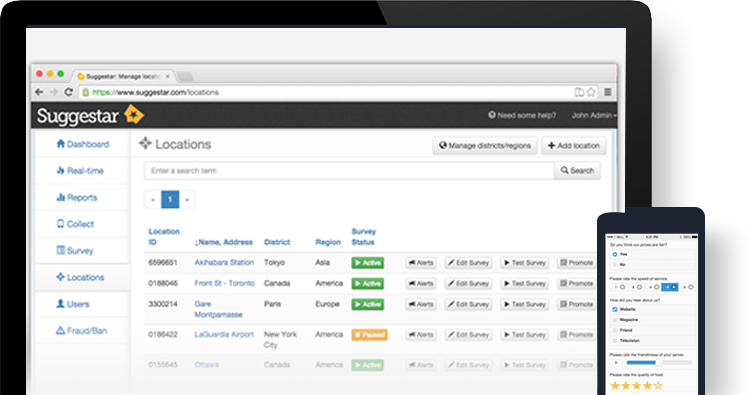The height and width of the screenshot is (395, 749).
Task: Click the friendliness slider on phone
Action: point(659,363)
